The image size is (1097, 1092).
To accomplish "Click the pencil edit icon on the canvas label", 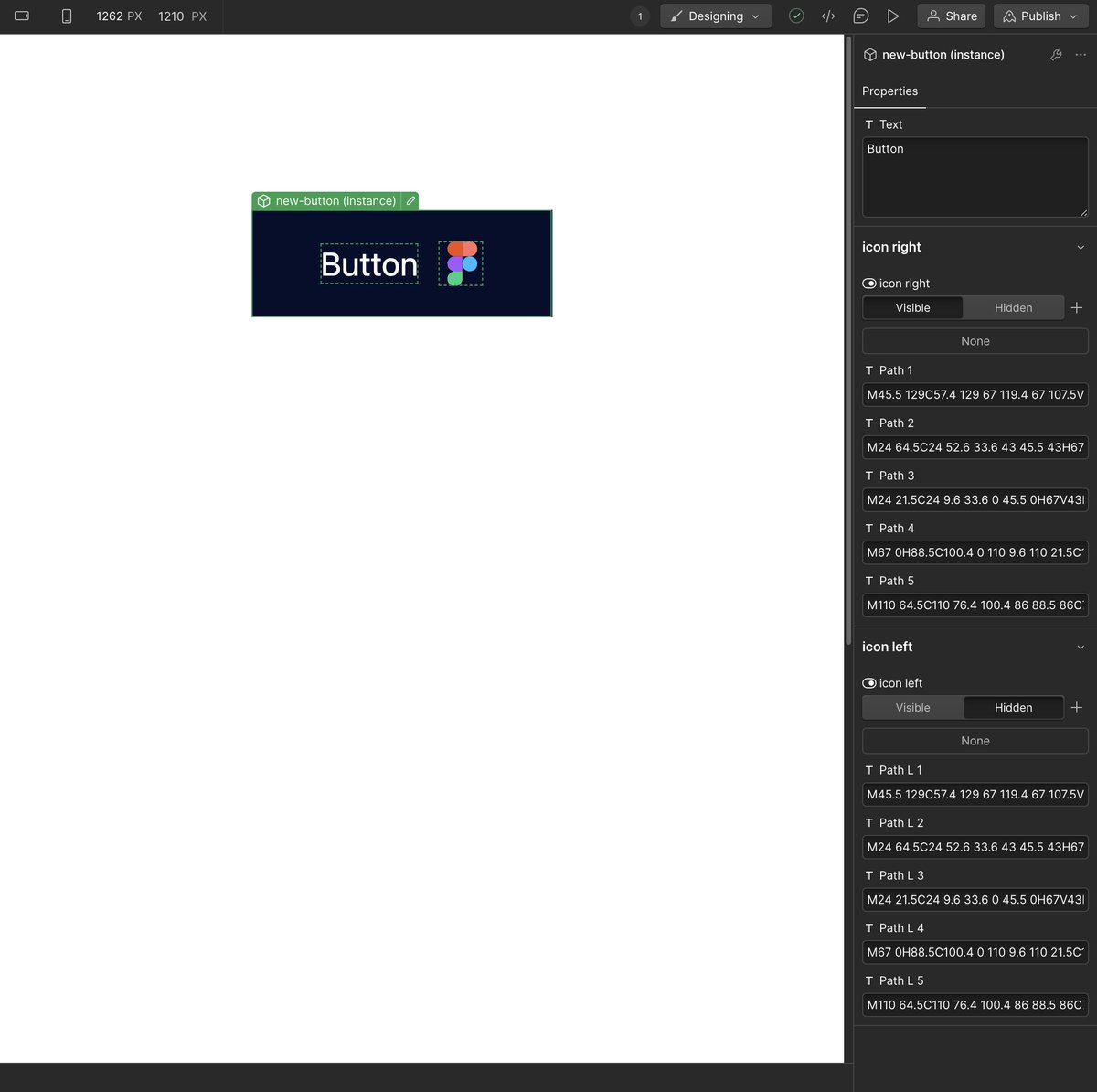I will (410, 201).
